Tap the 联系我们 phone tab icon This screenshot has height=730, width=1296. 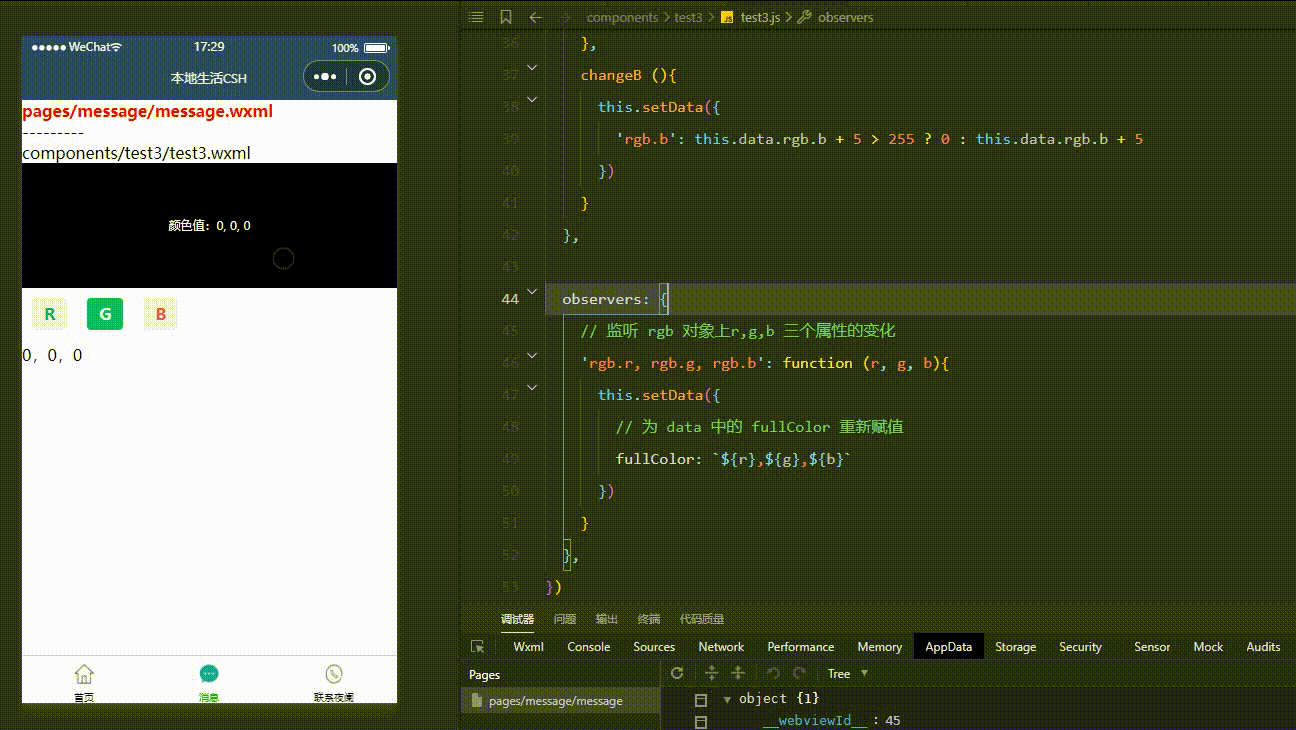click(x=333, y=675)
